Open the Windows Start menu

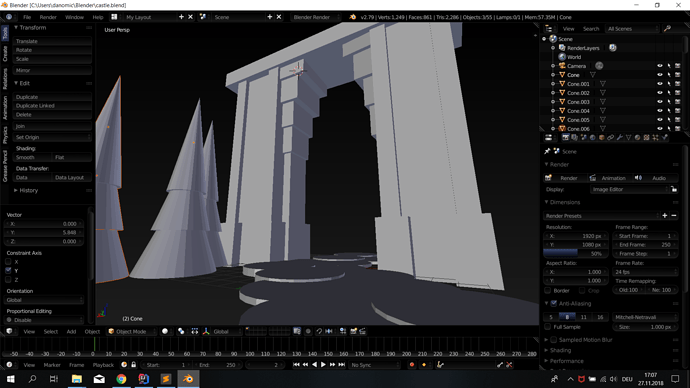11,379
